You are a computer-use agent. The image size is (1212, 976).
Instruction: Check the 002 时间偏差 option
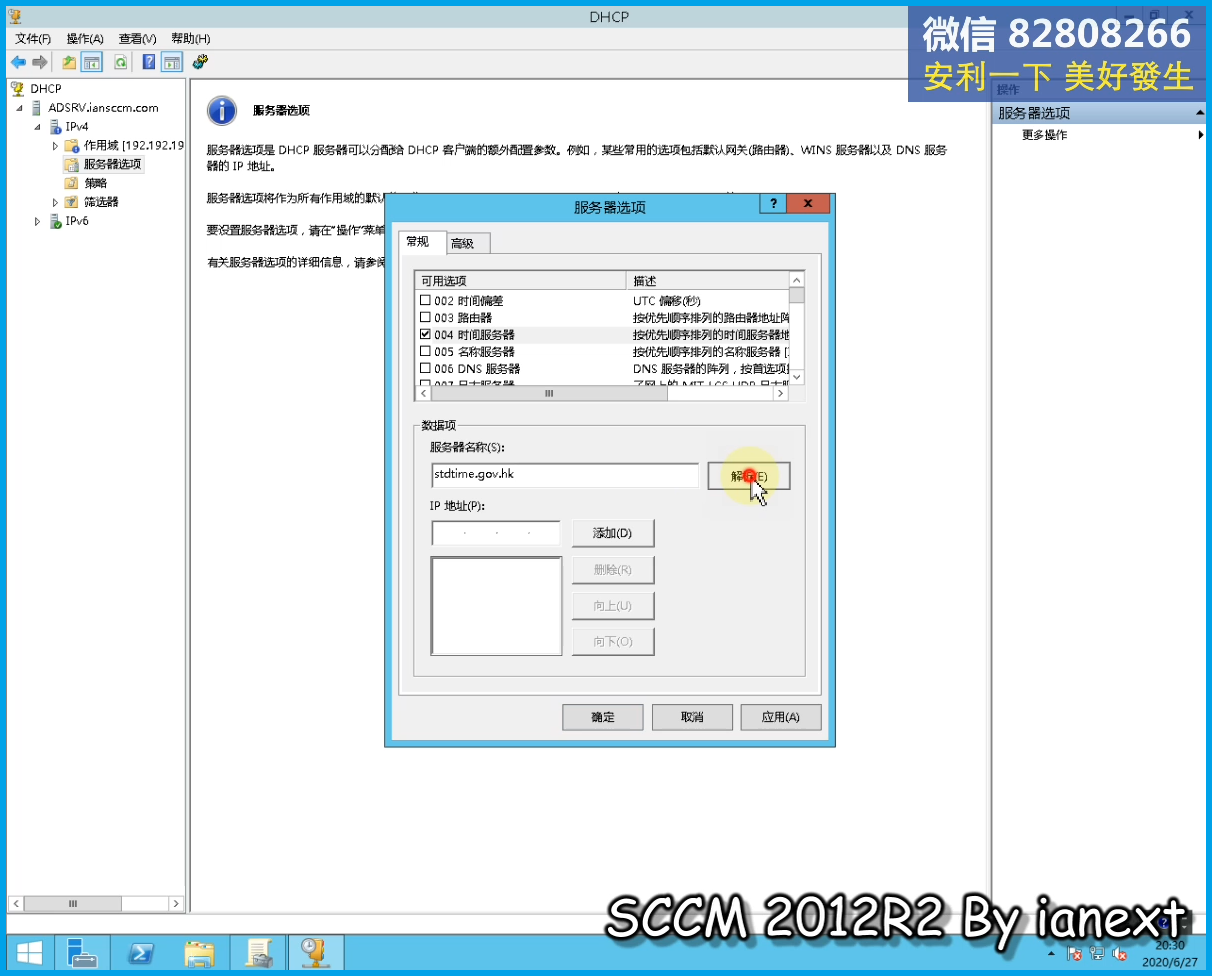coord(426,300)
